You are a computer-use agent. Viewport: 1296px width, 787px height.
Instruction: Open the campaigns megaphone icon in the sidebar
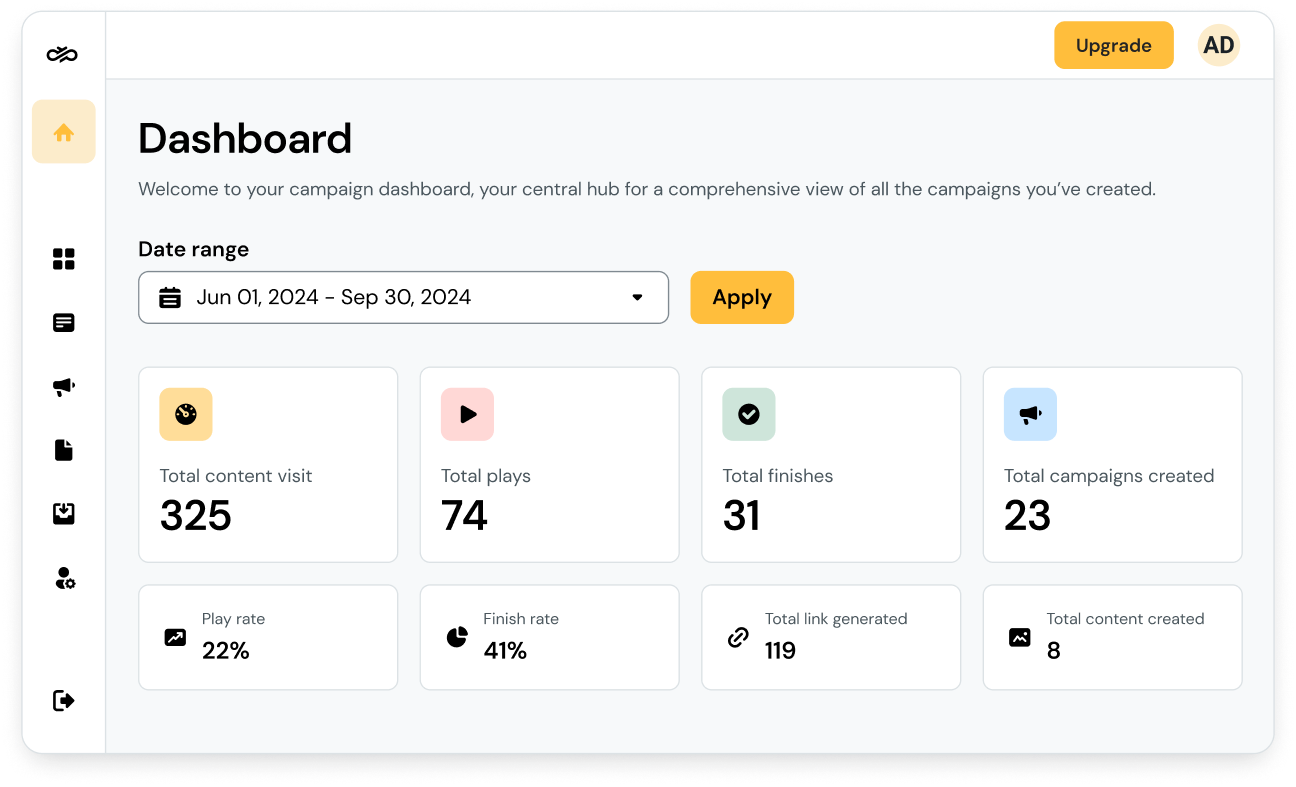tap(63, 386)
